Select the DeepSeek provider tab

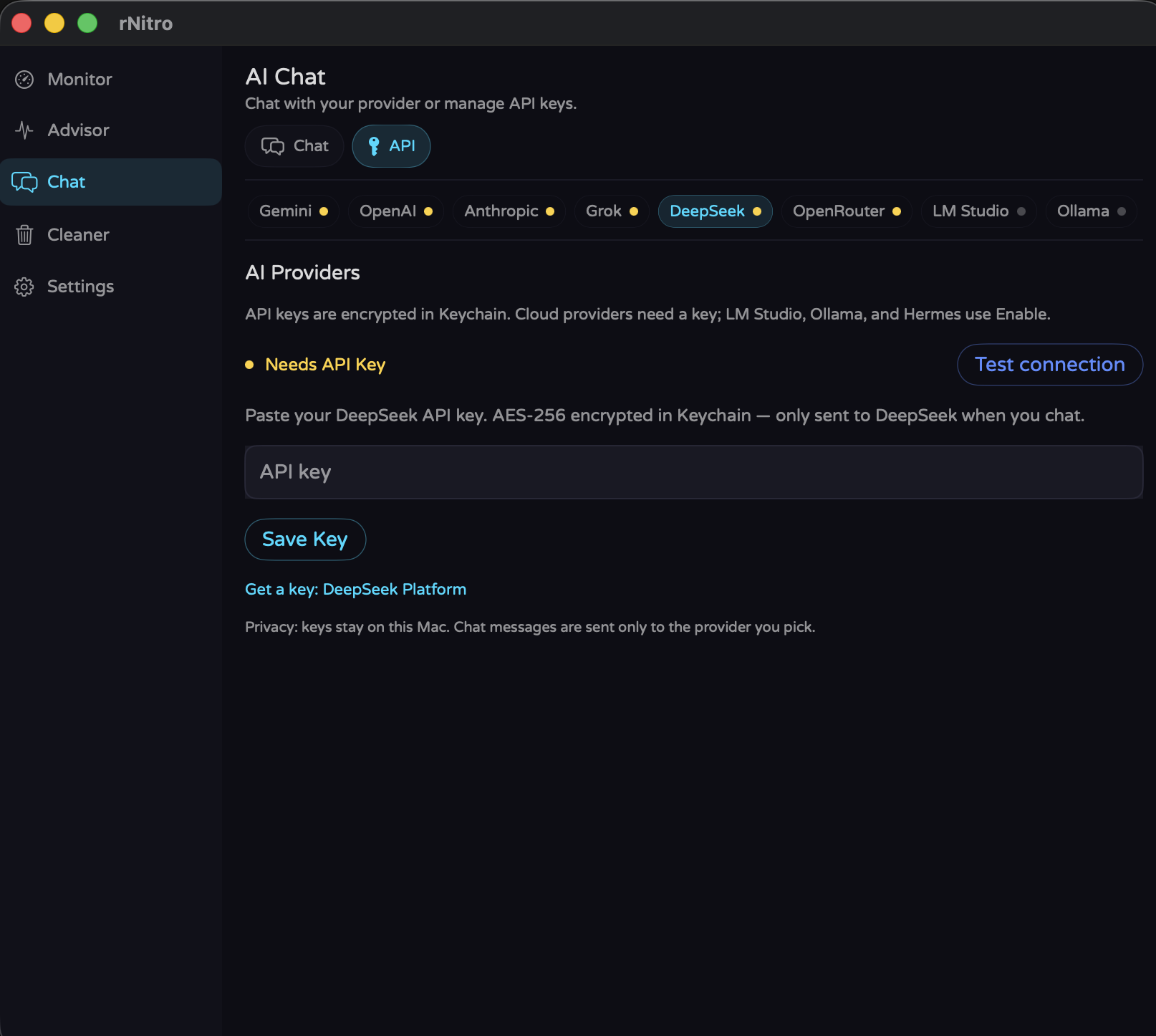(x=716, y=211)
